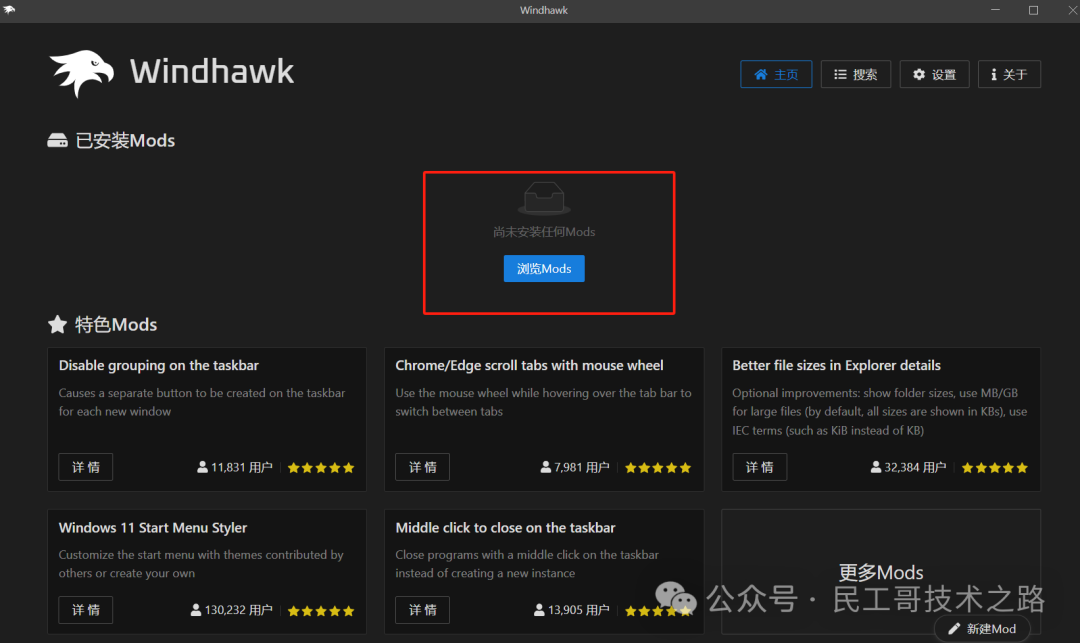The width and height of the screenshot is (1080, 643).
Task: Click star rating of Chrome/Edge scroll tabs
Action: point(658,467)
